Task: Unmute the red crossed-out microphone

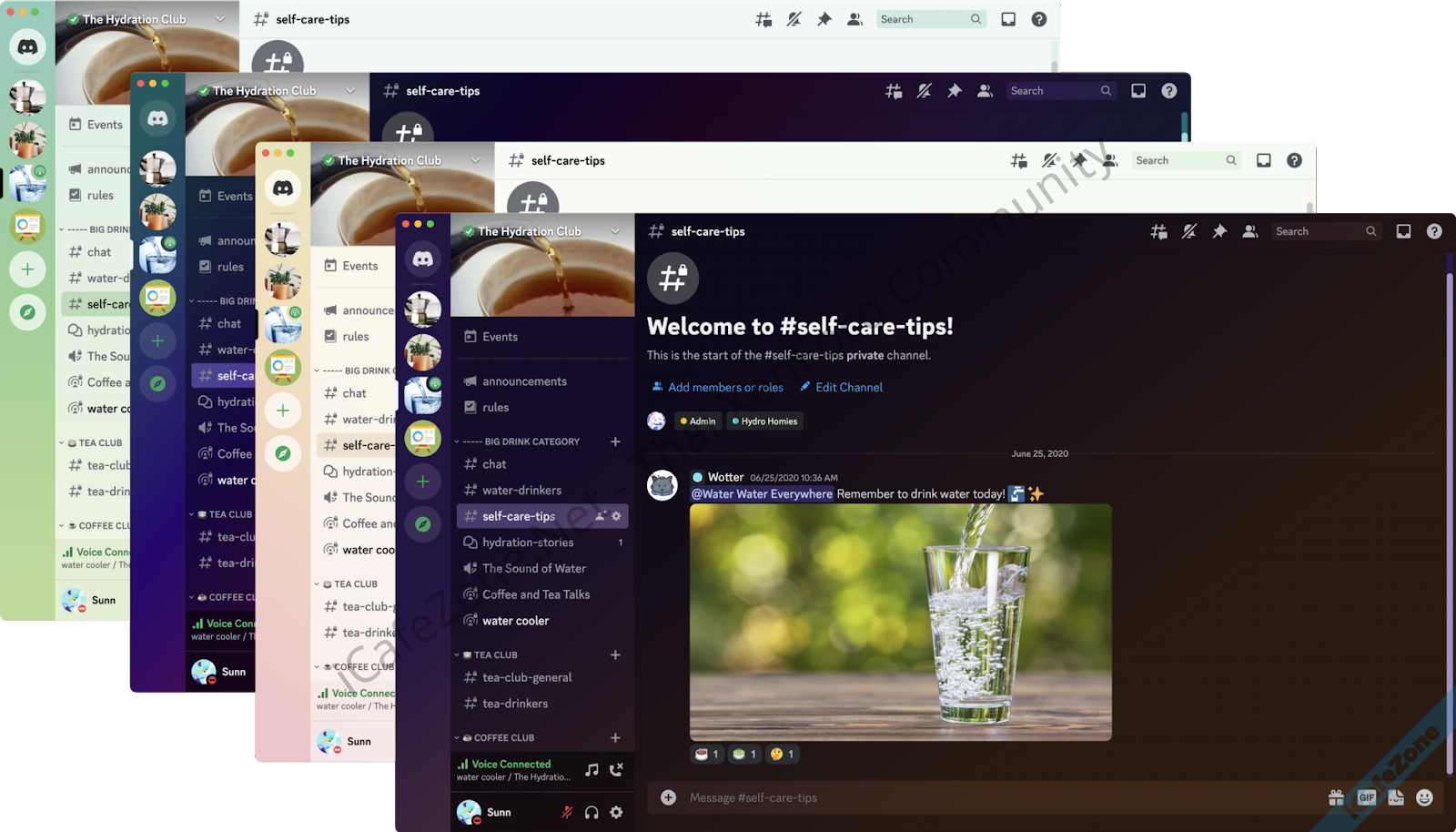Action: tap(567, 812)
